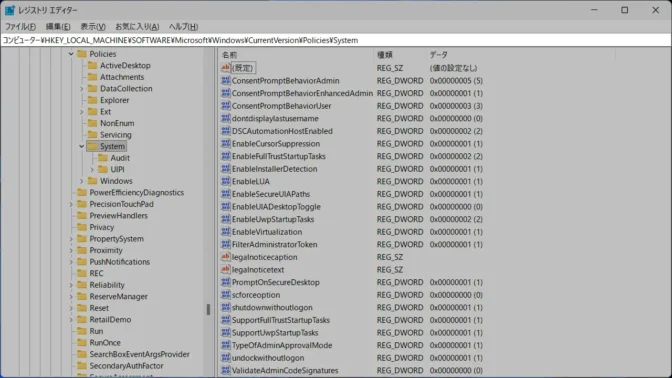Click the DWORD icon of shutdownwithoutlogon

tap(225, 307)
